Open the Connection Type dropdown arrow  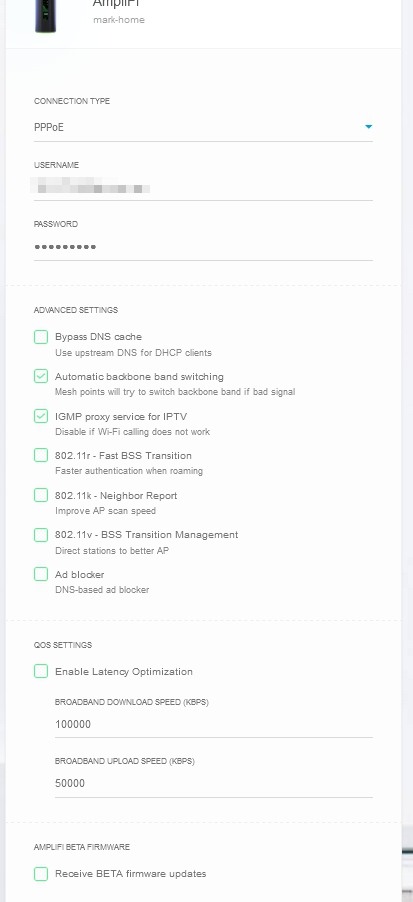(369, 127)
